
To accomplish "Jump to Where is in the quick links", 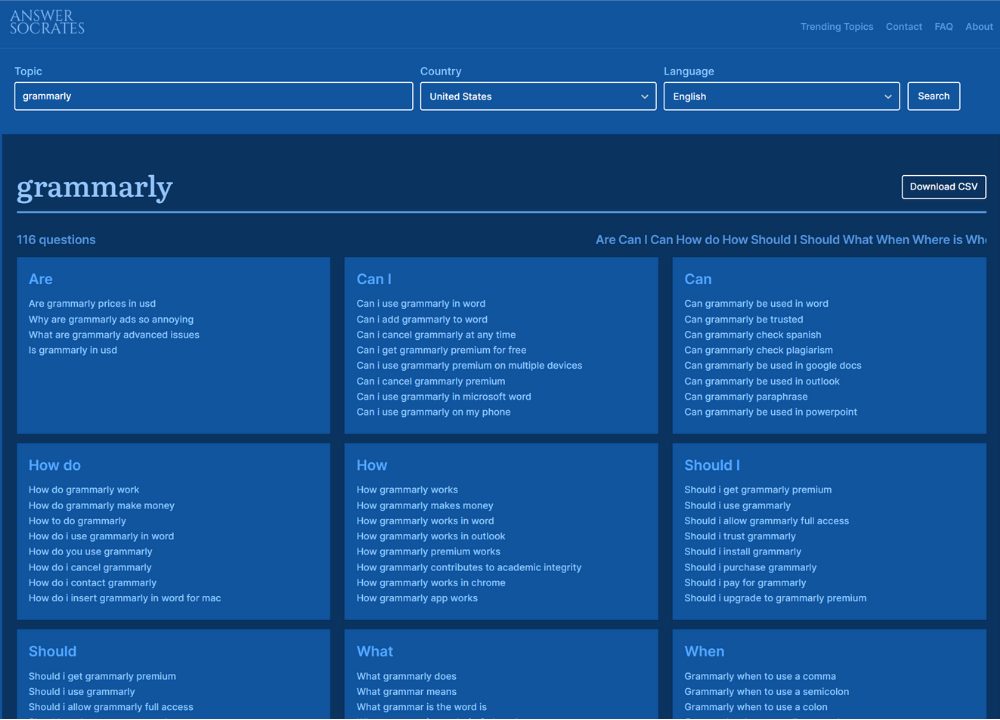I will pyautogui.click(x=937, y=240).
